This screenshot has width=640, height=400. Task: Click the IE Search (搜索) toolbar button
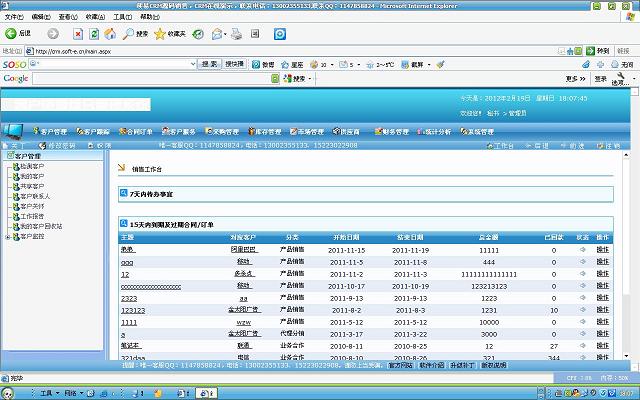(135, 34)
